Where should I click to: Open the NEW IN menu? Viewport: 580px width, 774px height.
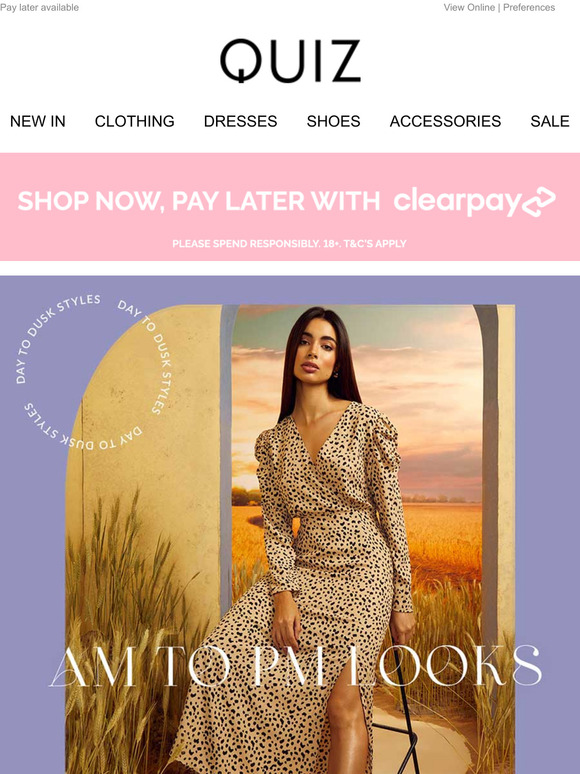pyautogui.click(x=38, y=121)
